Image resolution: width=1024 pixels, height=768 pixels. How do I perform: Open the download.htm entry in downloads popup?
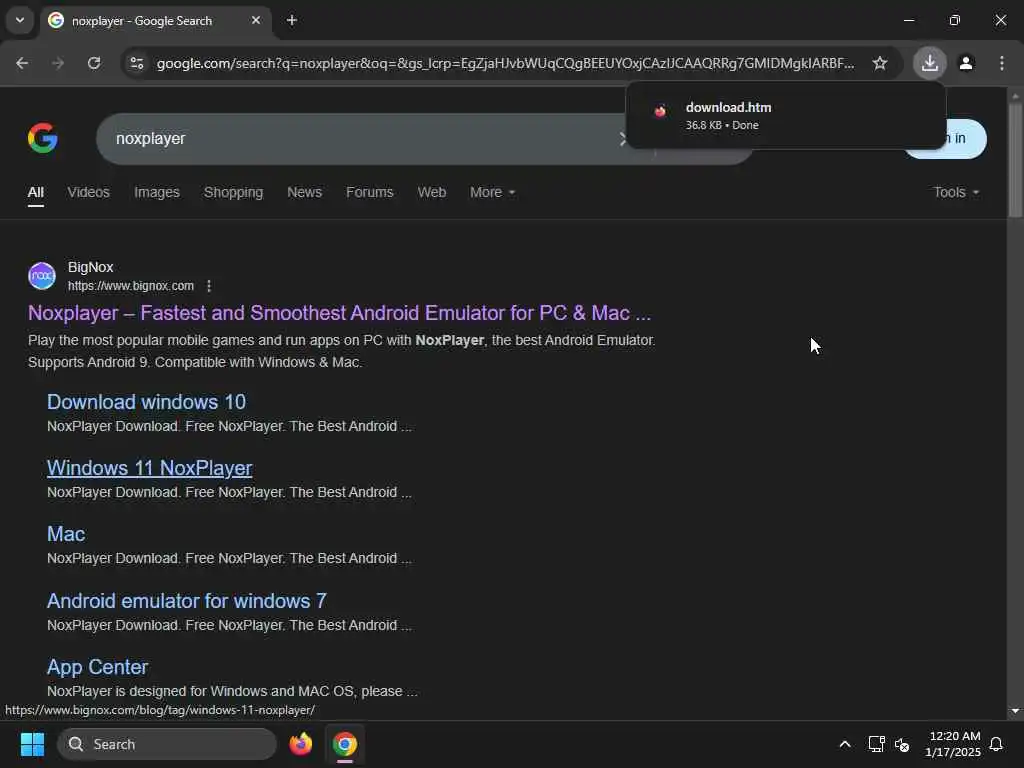[785, 116]
